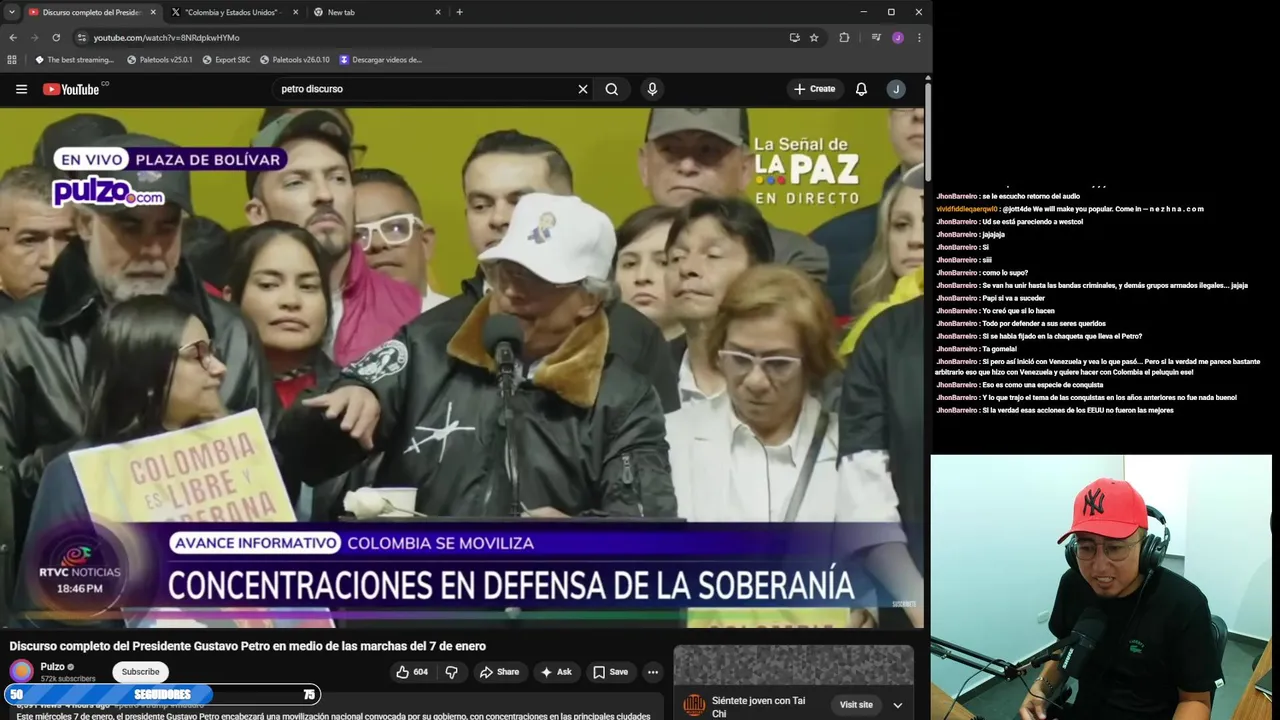Open the Paletools v25.0.1 bookmark
Screen dimensions: 1280x720
pos(160,60)
